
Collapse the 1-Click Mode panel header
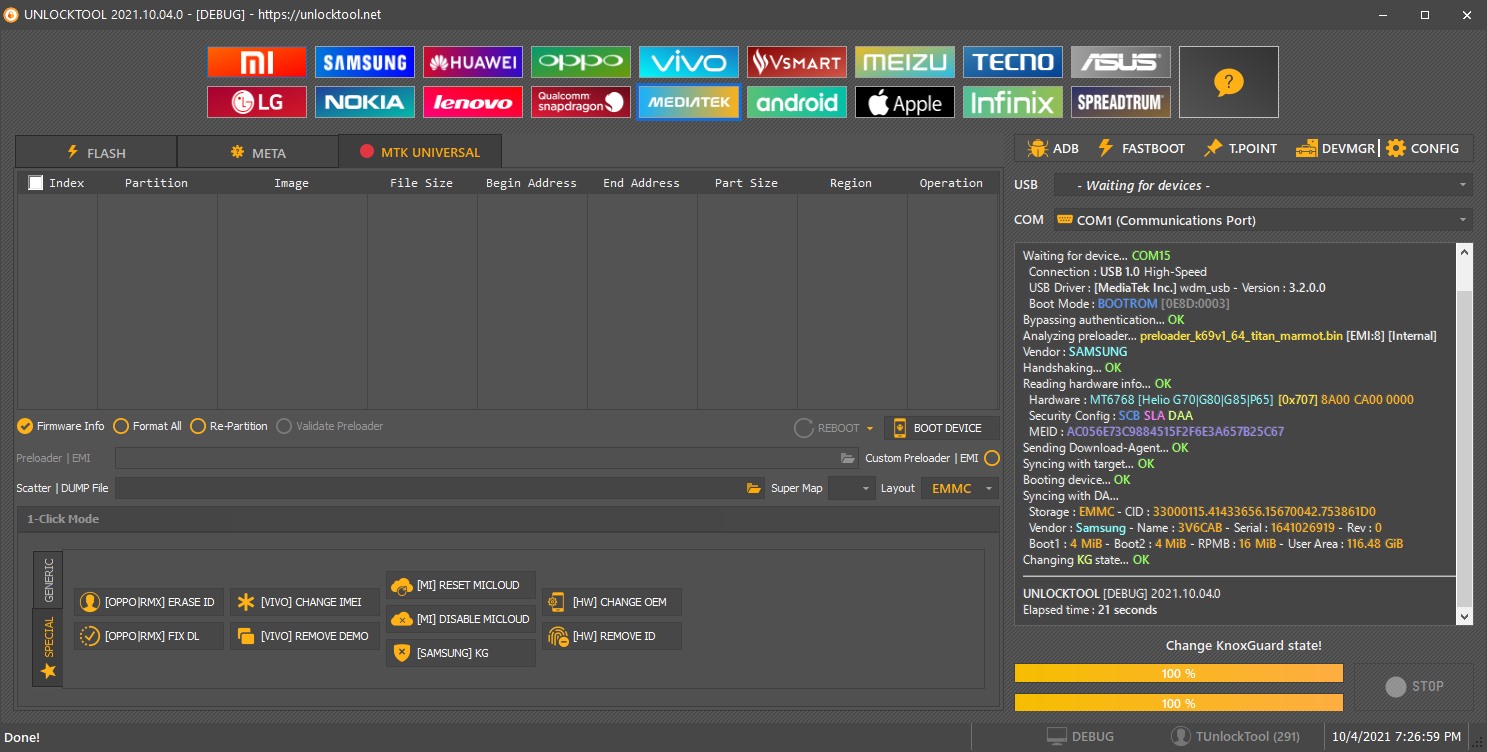[508, 519]
